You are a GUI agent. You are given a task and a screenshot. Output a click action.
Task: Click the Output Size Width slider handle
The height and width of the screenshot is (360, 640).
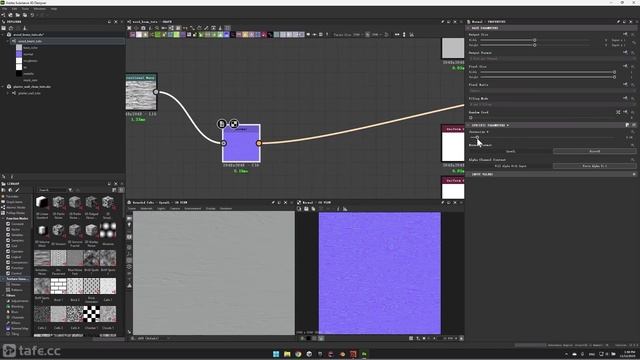point(534,40)
